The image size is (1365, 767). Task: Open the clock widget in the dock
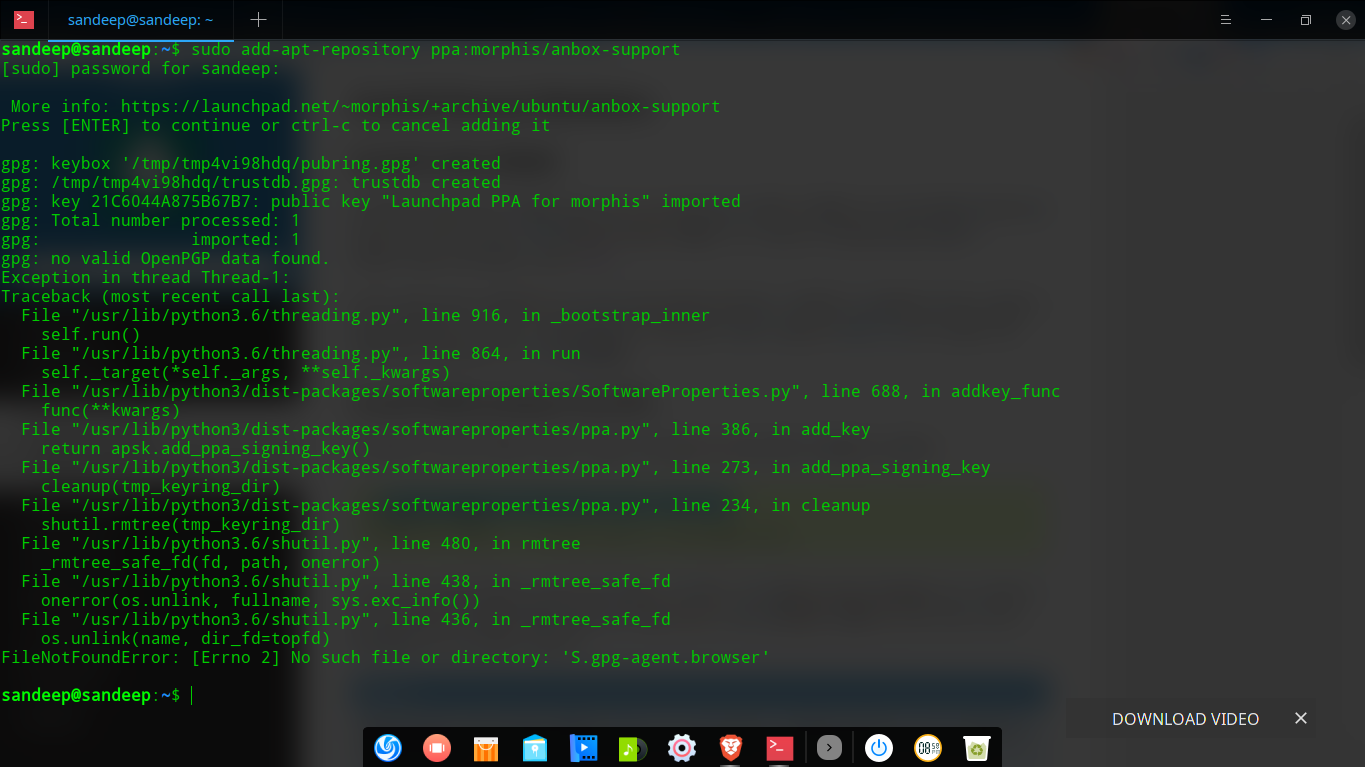(x=927, y=748)
